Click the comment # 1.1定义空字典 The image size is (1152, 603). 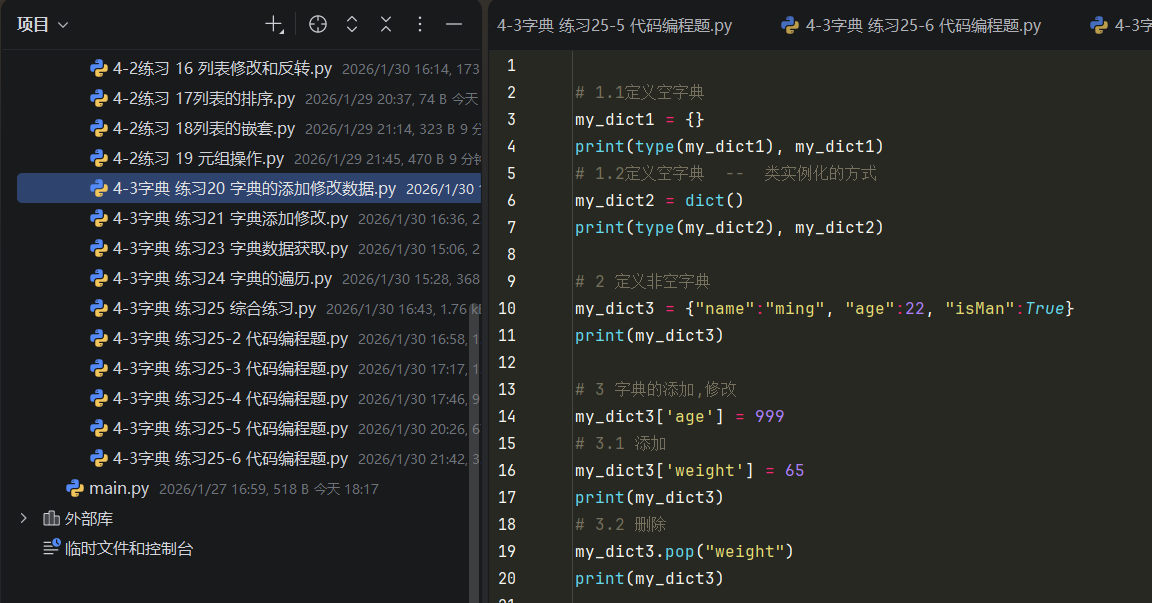click(x=639, y=93)
